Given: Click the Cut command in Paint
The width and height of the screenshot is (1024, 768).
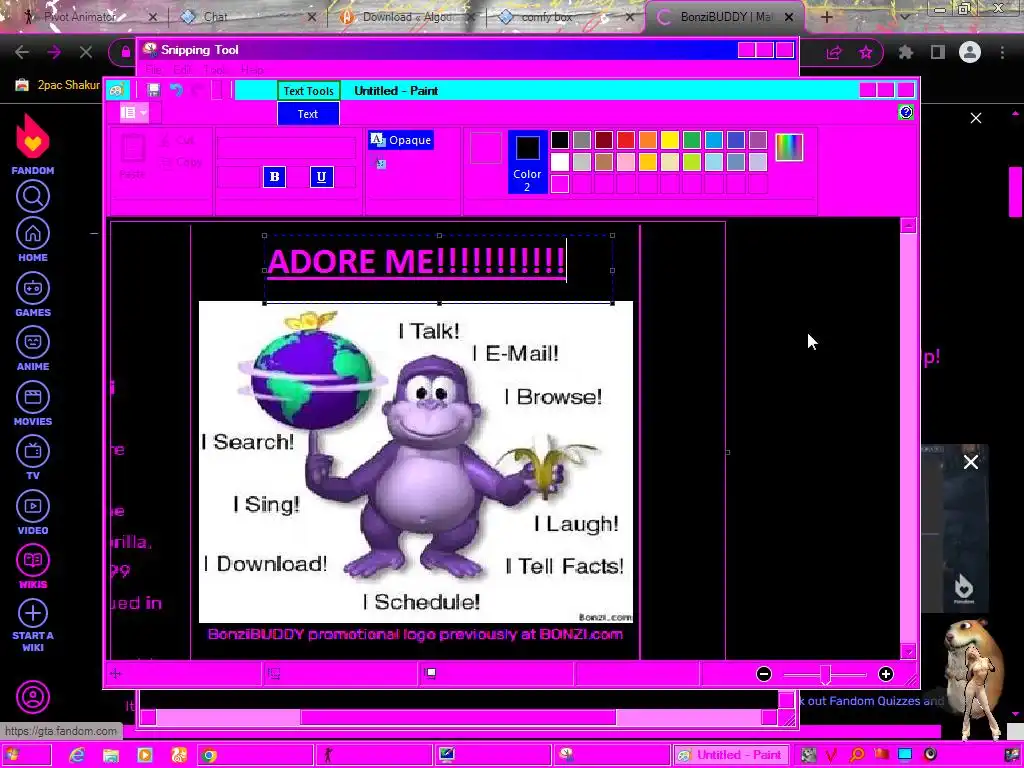Looking at the screenshot, I should tap(178, 140).
